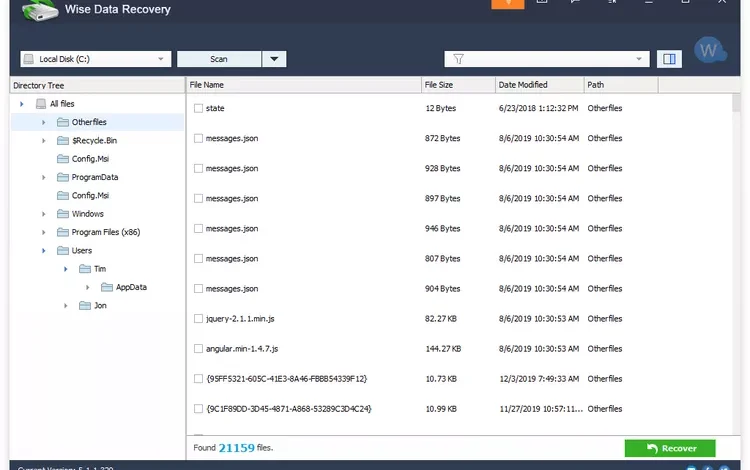Sort by the File Size column header
Image resolution: width=750 pixels, height=470 pixels.
[458, 85]
